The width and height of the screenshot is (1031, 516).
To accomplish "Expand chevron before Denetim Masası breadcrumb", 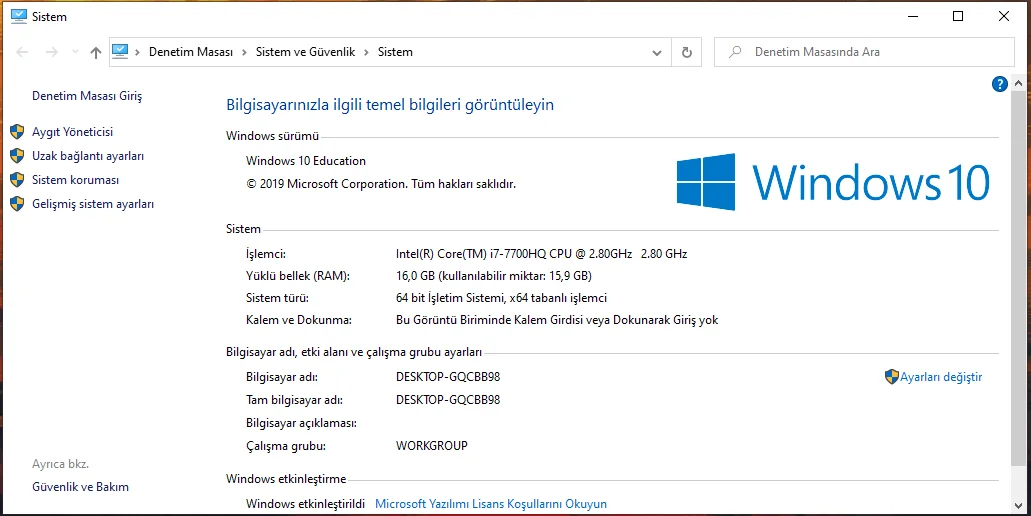I will coord(137,52).
